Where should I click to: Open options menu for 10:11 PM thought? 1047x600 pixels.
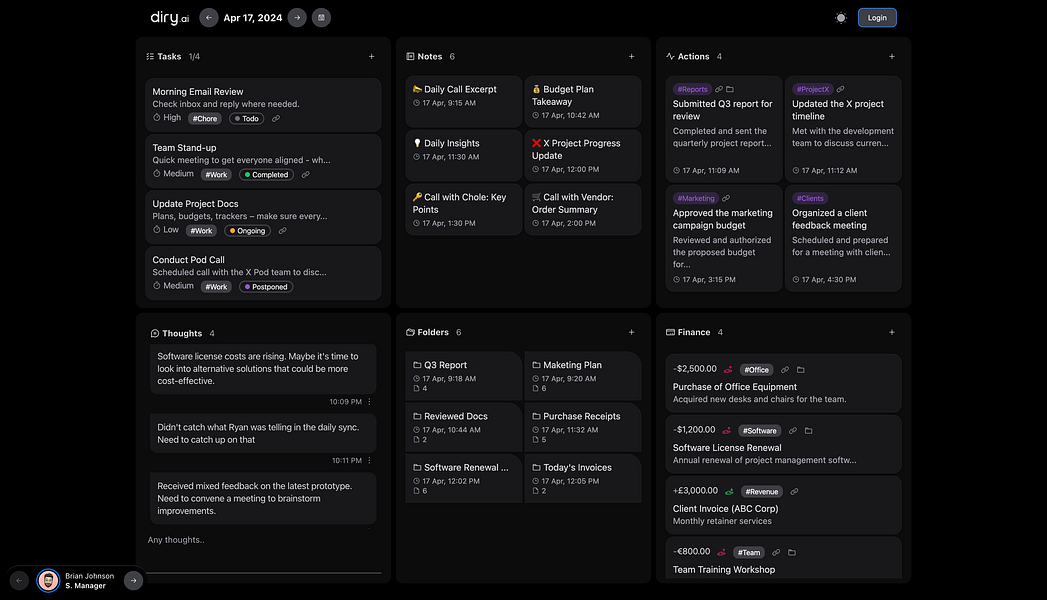click(x=369, y=461)
